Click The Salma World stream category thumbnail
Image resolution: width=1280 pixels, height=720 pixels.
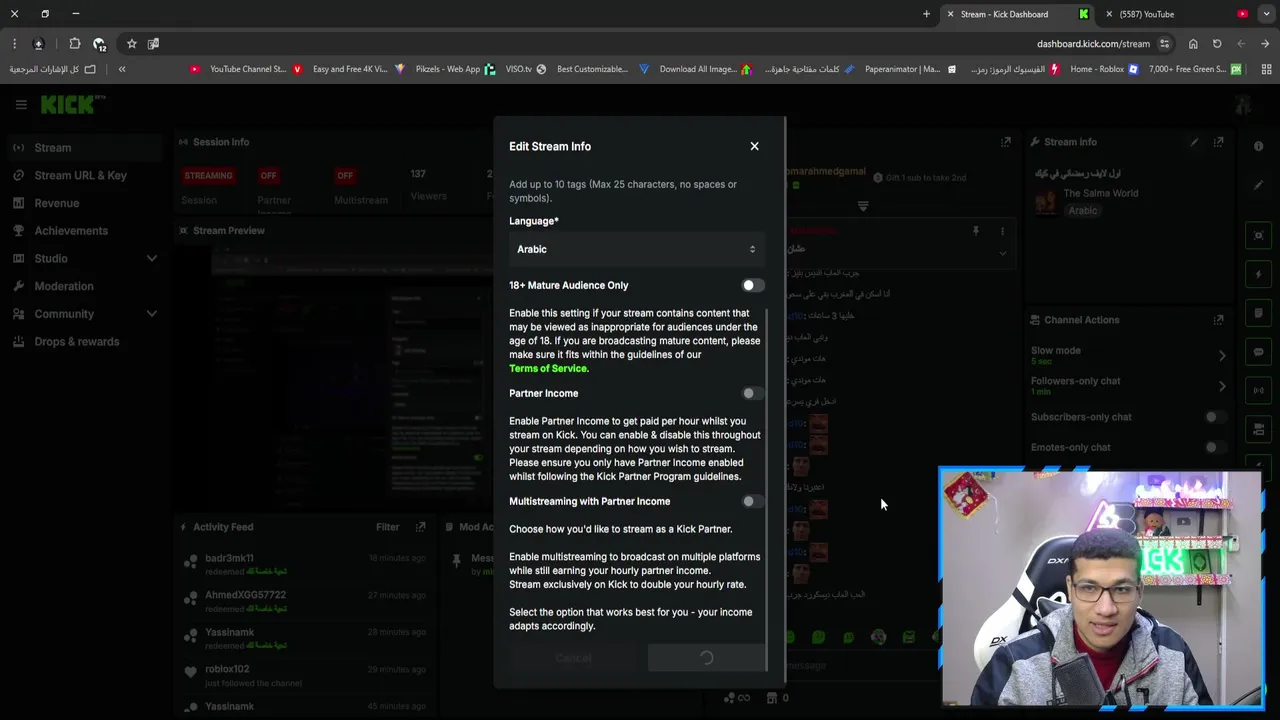tap(1046, 202)
